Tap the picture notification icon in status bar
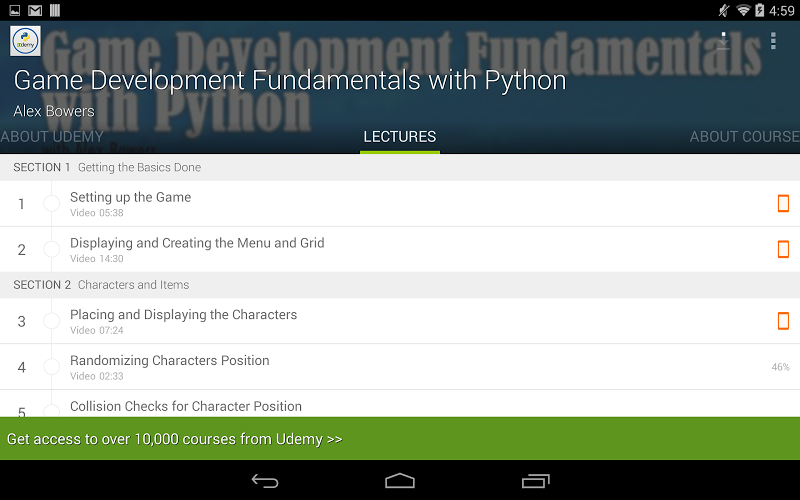Screen dimensions: 800x500 point(15,10)
